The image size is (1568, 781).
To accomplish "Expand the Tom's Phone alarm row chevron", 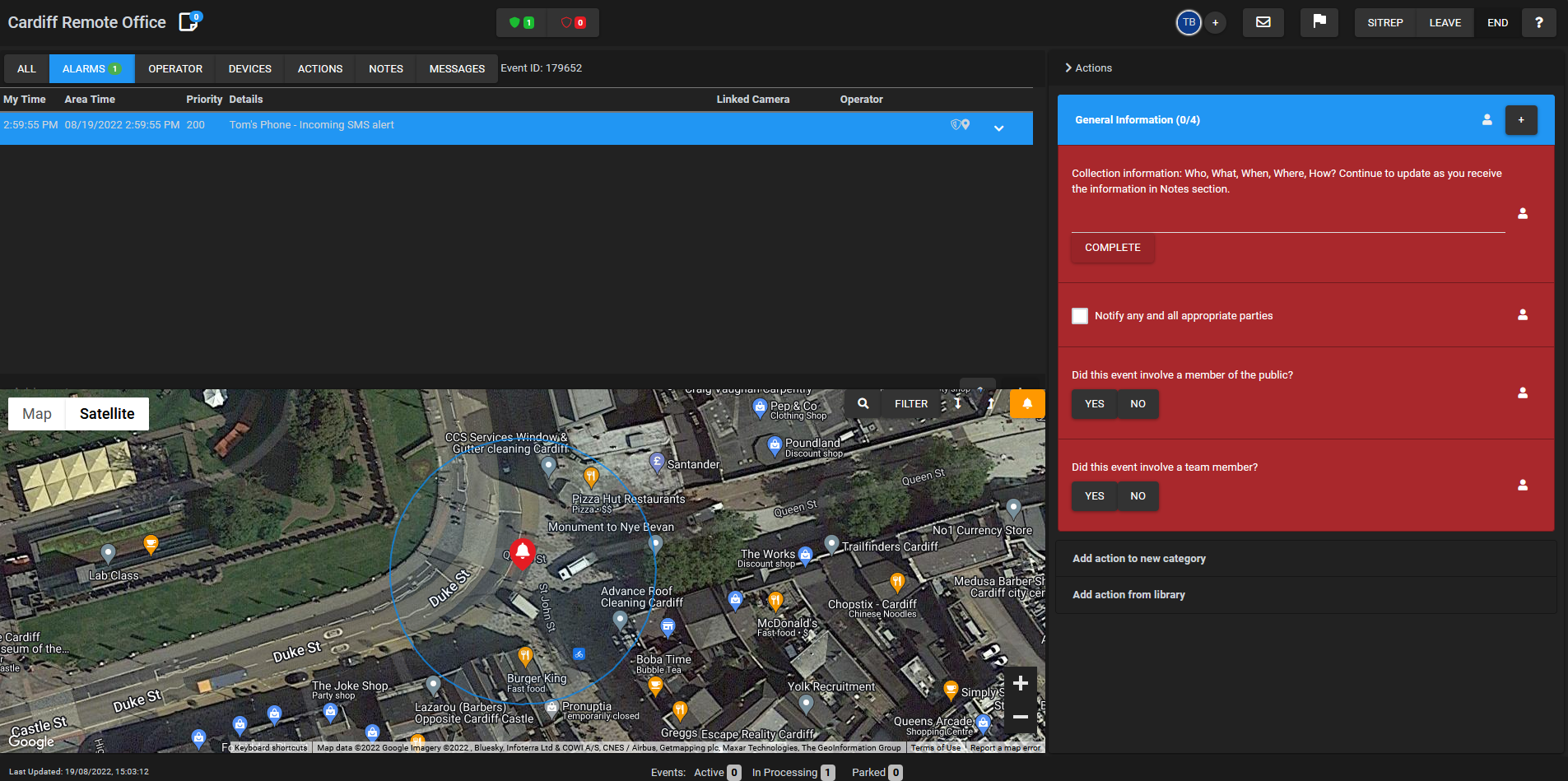I will [998, 128].
